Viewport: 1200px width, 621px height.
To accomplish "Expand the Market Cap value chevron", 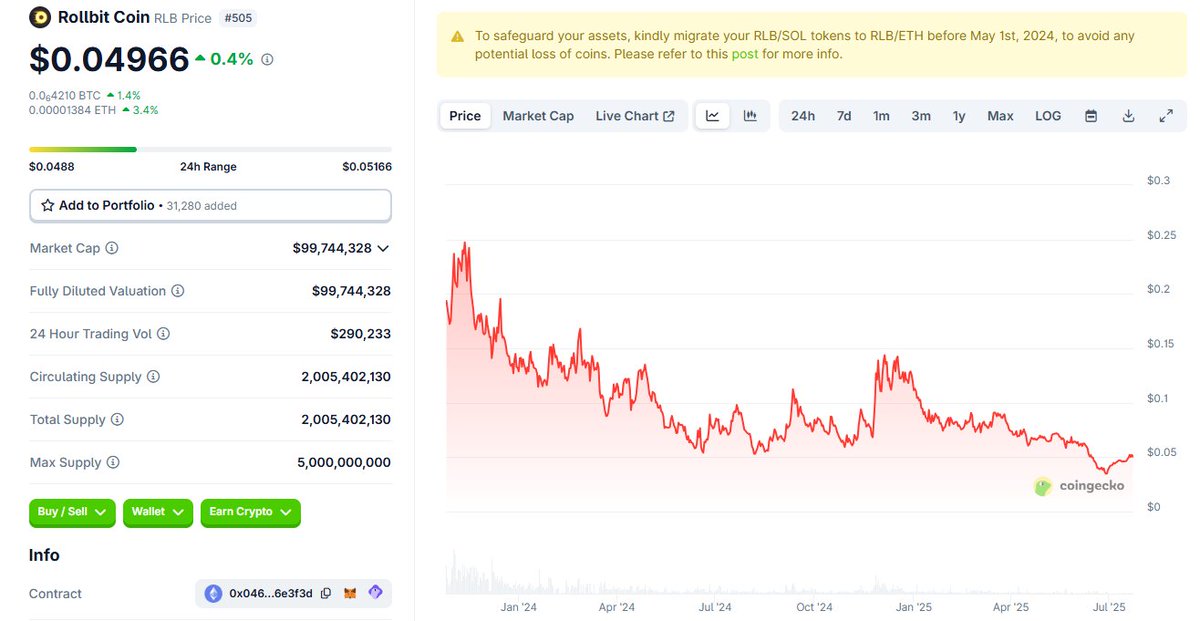I will point(383,248).
